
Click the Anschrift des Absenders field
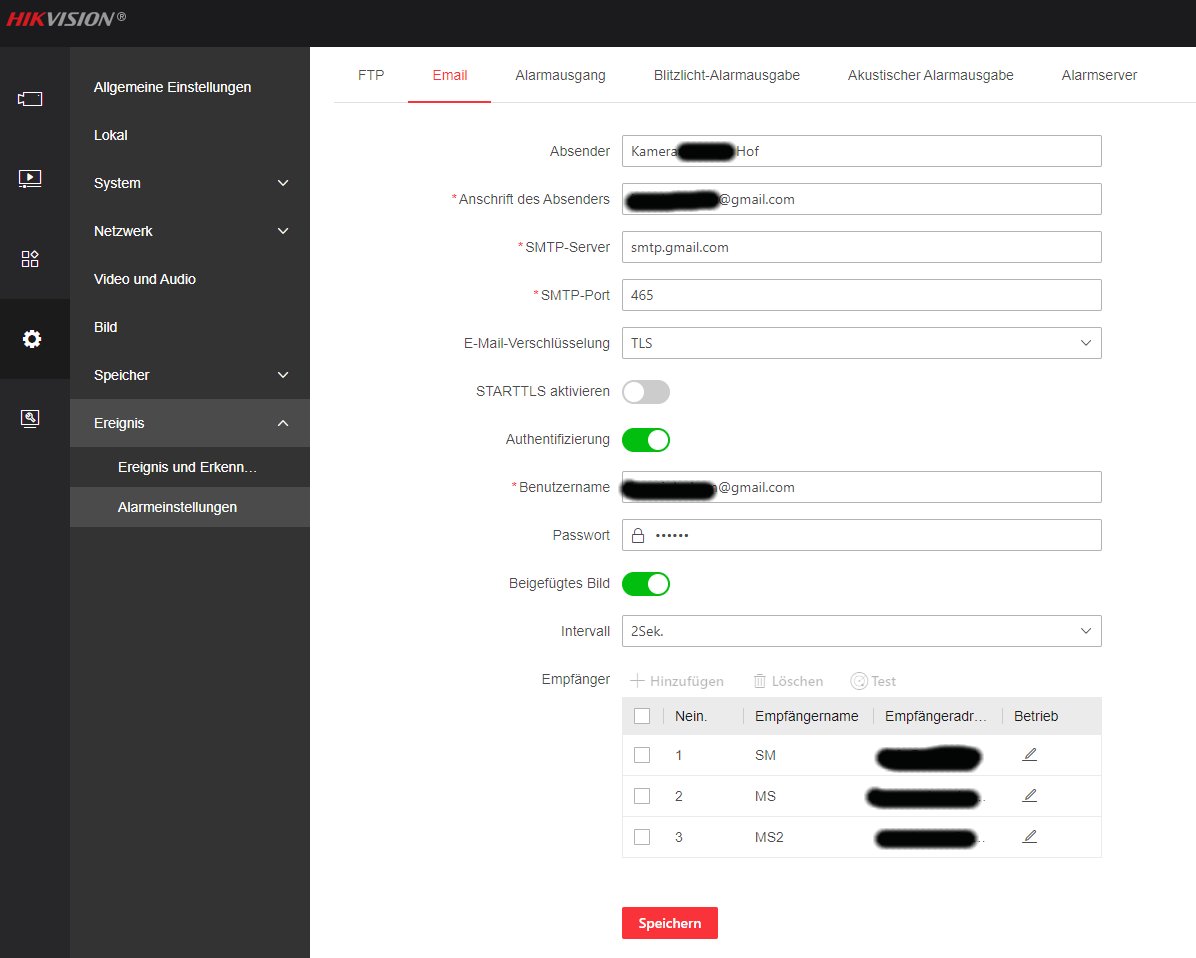(x=862, y=199)
